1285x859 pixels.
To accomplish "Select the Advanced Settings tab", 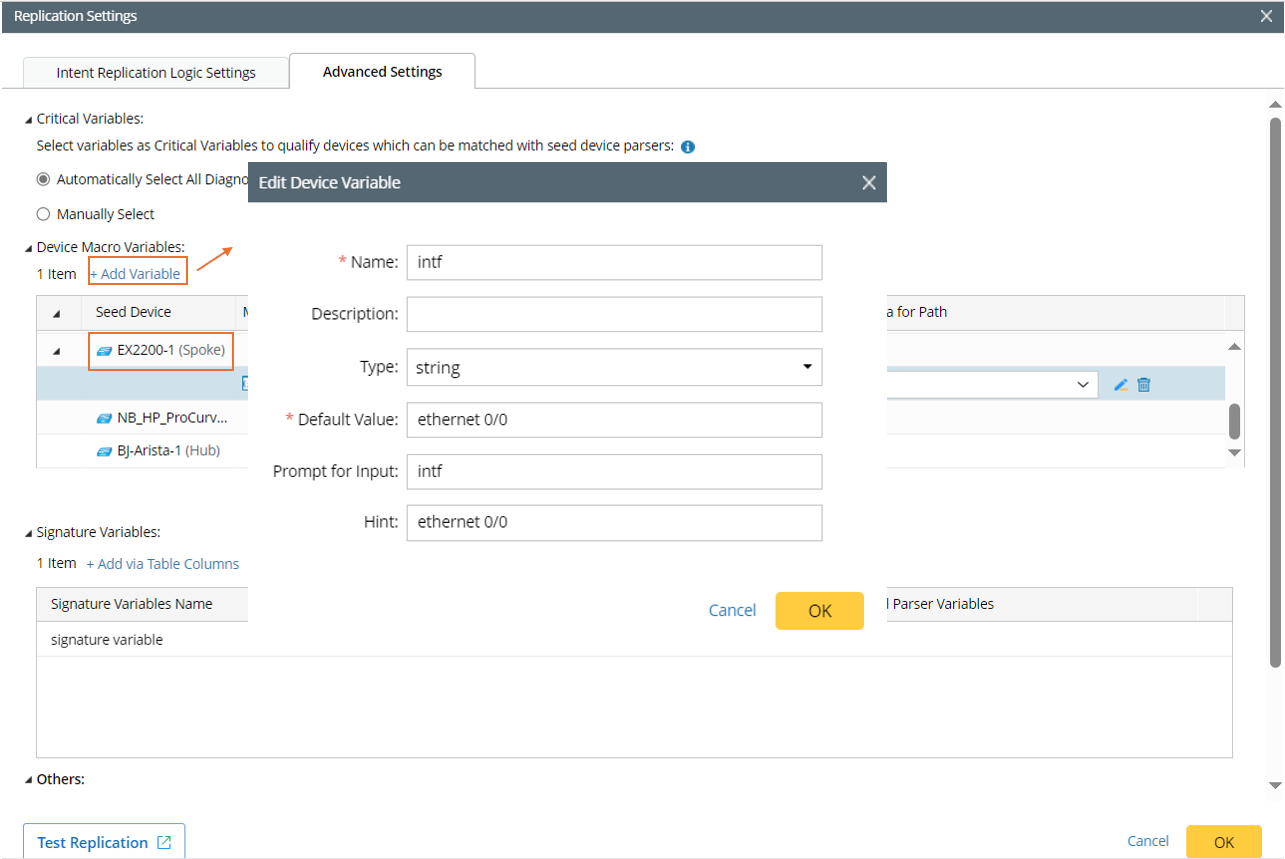I will 382,72.
